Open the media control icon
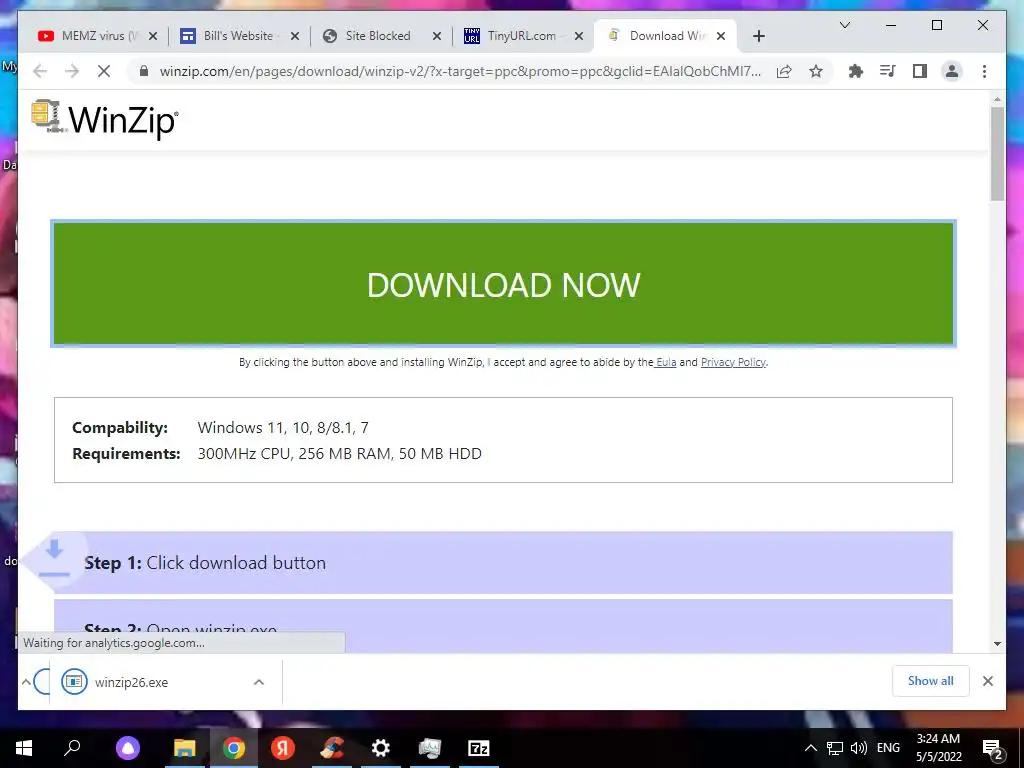1024x768 pixels. pyautogui.click(x=888, y=71)
